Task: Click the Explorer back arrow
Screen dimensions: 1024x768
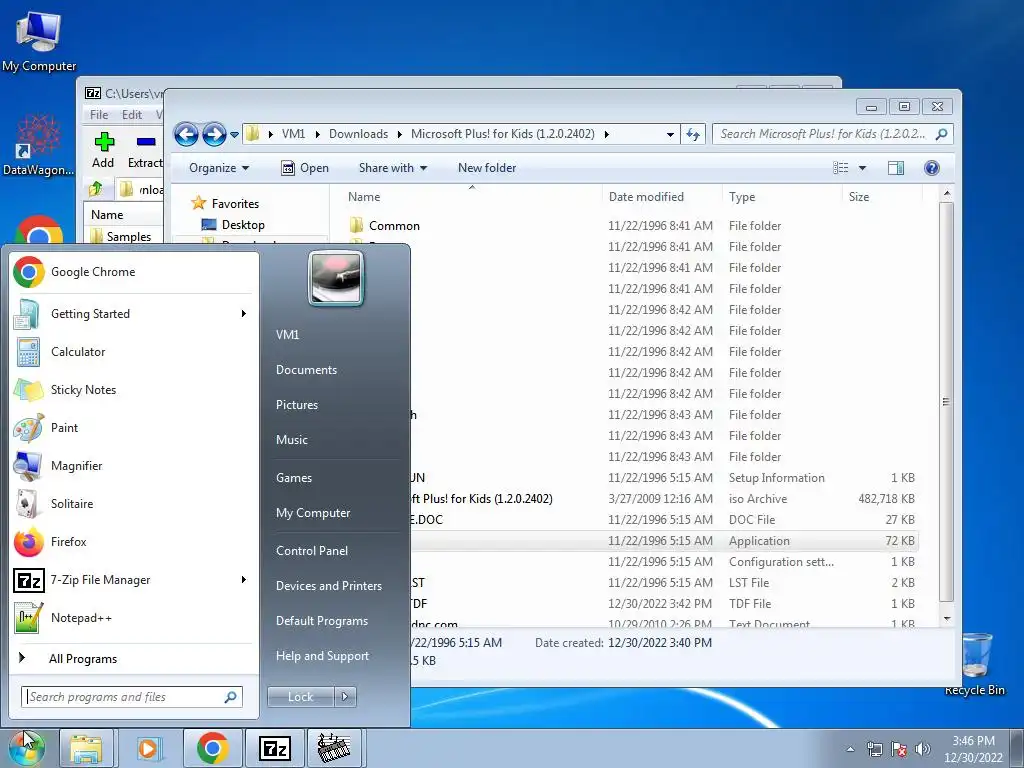Action: [186, 135]
